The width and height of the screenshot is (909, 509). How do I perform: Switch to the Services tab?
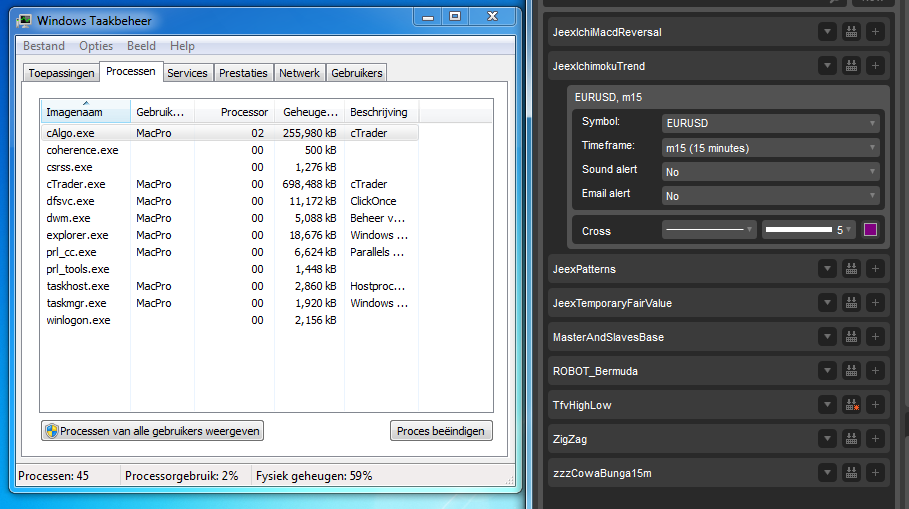[x=187, y=73]
